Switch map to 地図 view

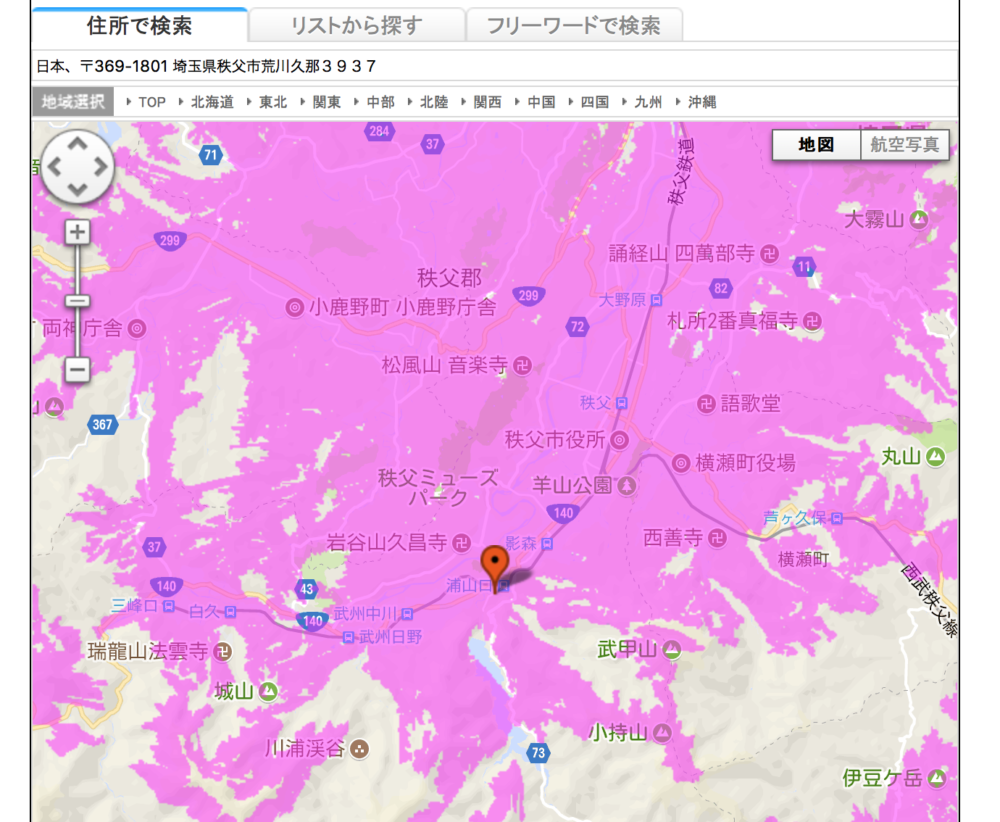pos(816,145)
